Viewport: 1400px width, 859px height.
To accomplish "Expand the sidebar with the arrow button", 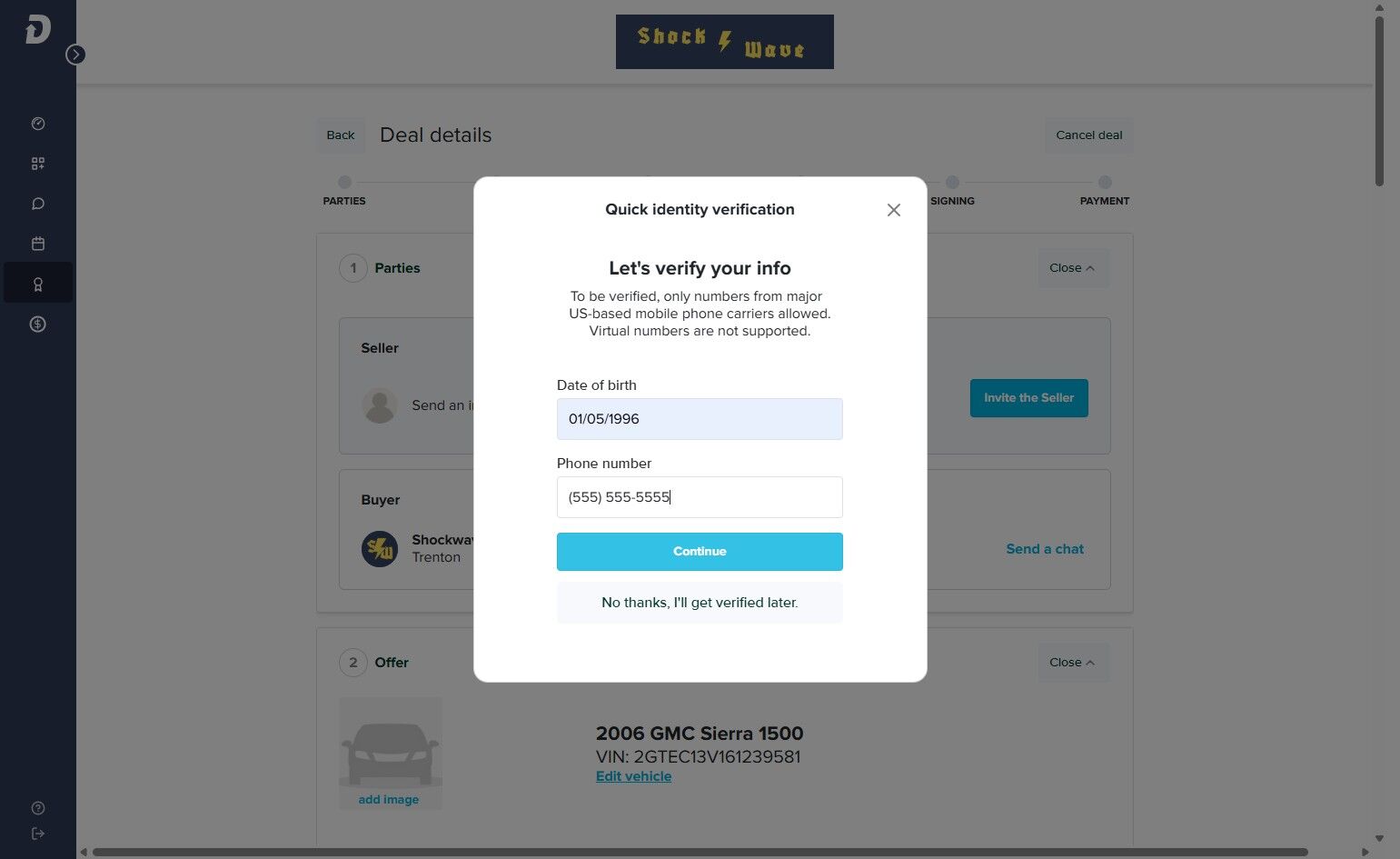I will pyautogui.click(x=75, y=55).
